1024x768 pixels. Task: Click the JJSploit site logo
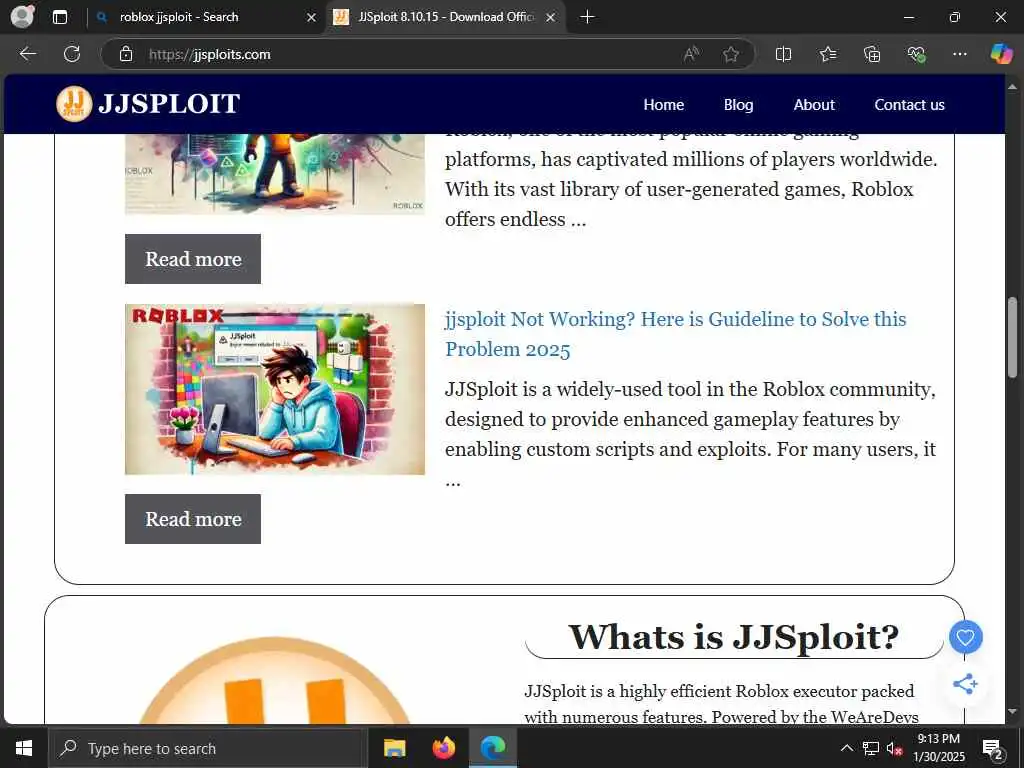[74, 104]
